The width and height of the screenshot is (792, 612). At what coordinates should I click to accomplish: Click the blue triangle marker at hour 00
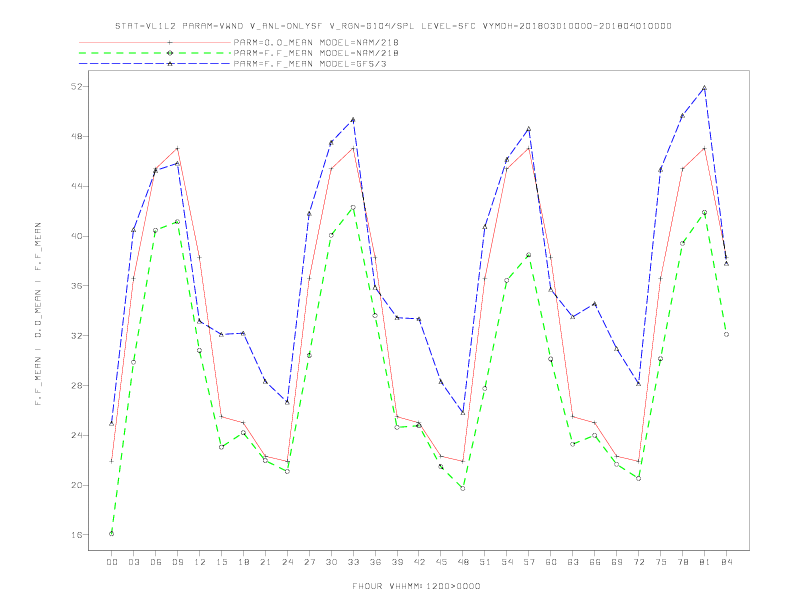click(x=112, y=423)
